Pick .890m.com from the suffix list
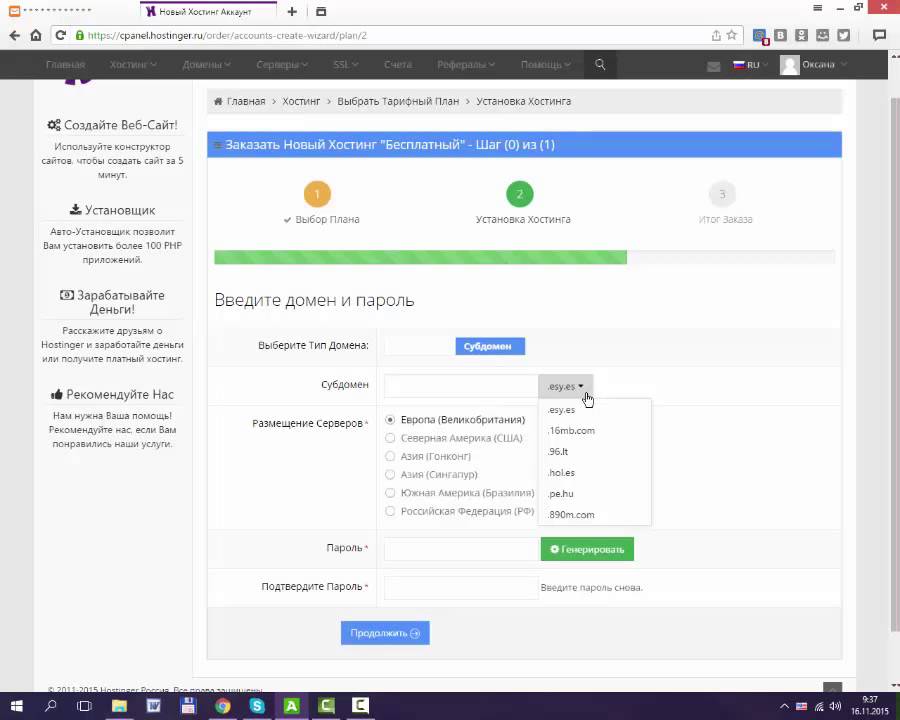Viewport: 900px width, 720px height. pyautogui.click(x=594, y=515)
